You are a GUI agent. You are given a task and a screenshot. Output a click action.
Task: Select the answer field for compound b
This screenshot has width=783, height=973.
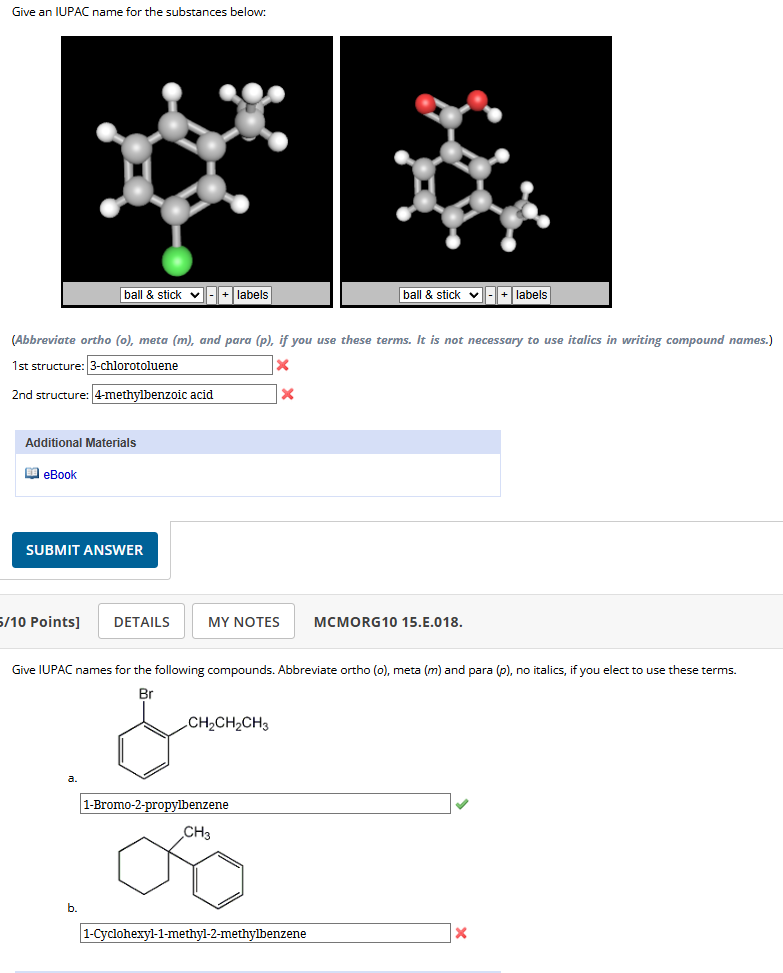[x=264, y=933]
